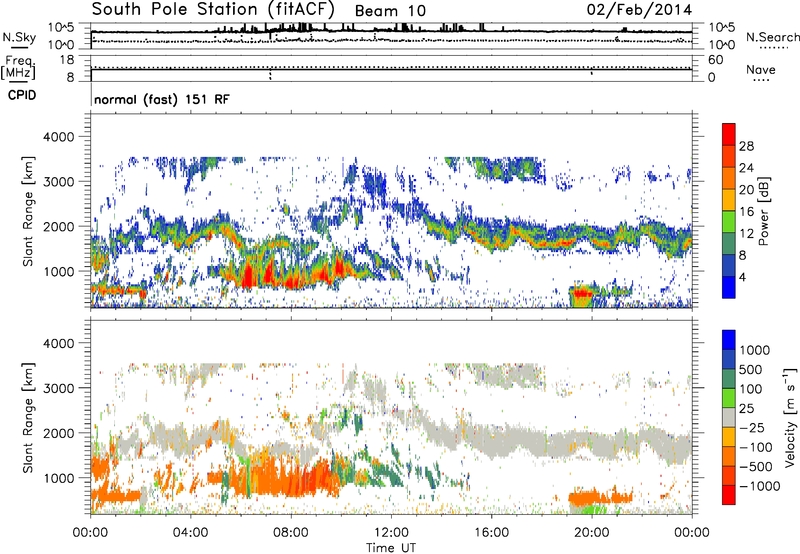Click the 'Beam 10' label

[390, 11]
